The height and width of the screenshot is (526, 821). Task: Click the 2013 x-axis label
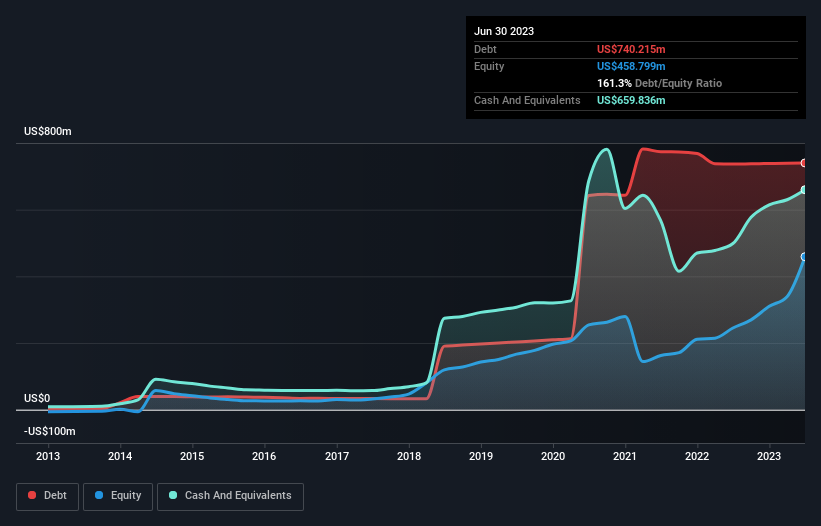[48, 456]
